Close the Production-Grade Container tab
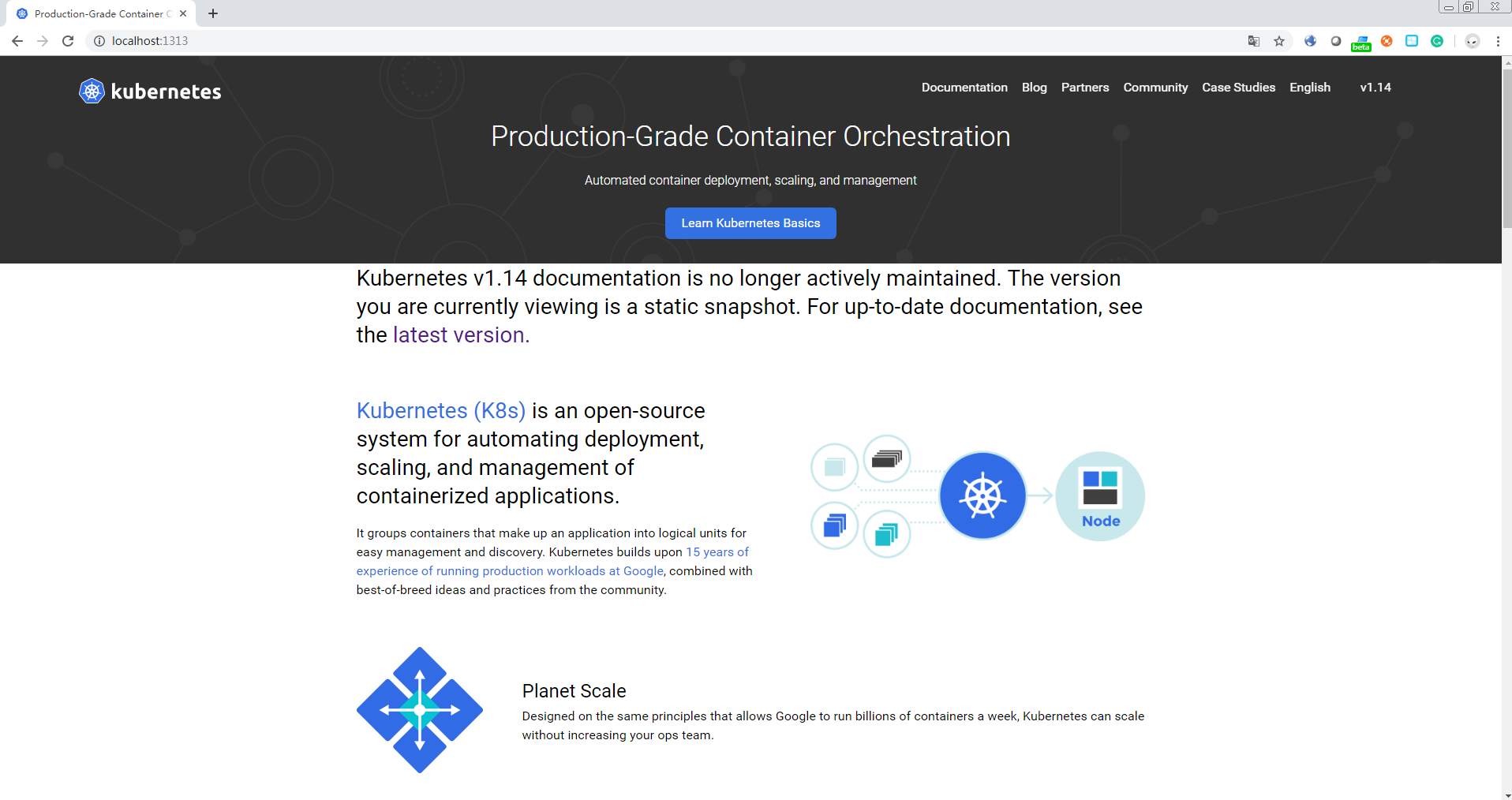1512x800 pixels. tap(183, 13)
